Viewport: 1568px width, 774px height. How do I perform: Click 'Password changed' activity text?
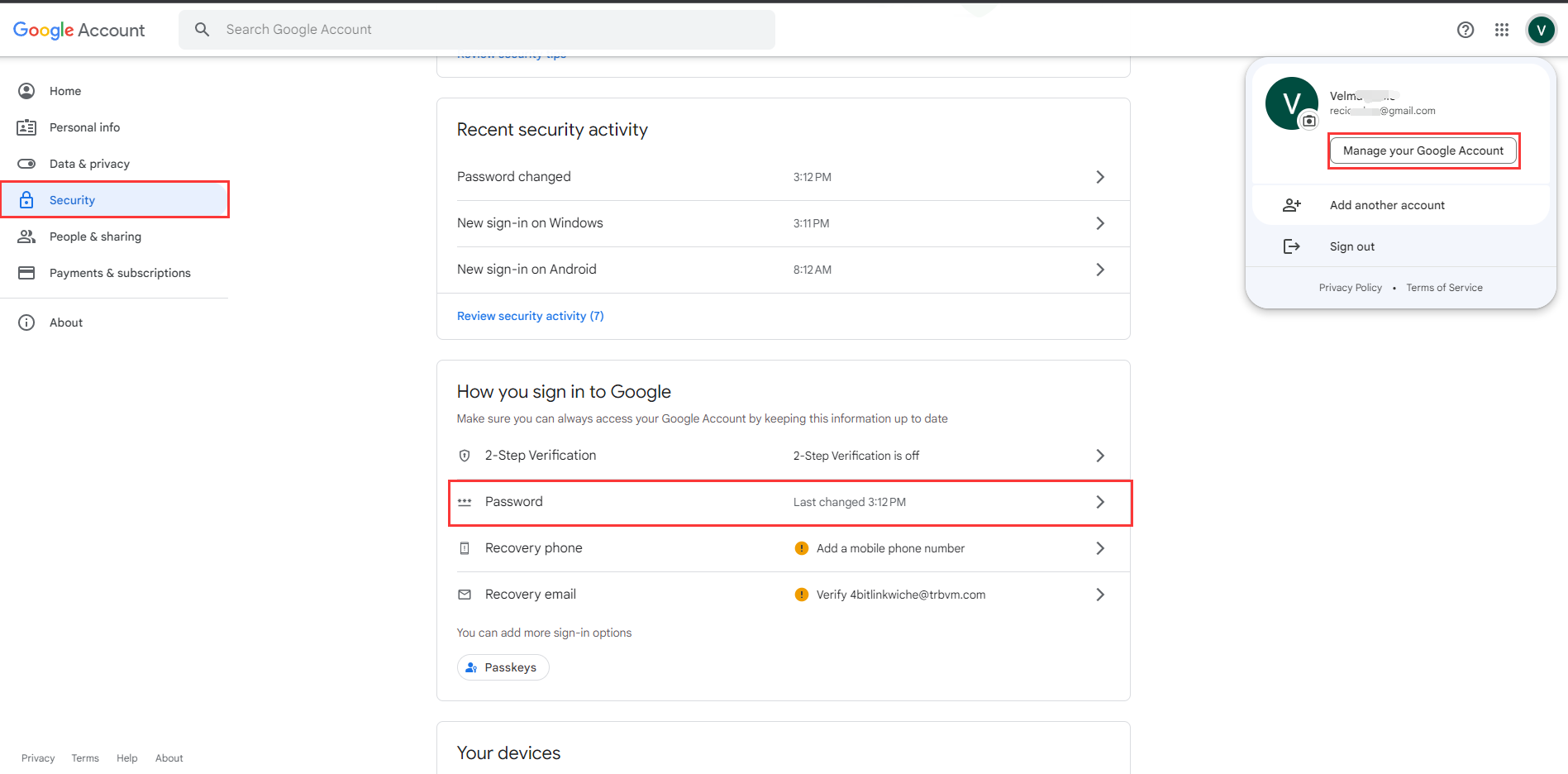tap(514, 177)
